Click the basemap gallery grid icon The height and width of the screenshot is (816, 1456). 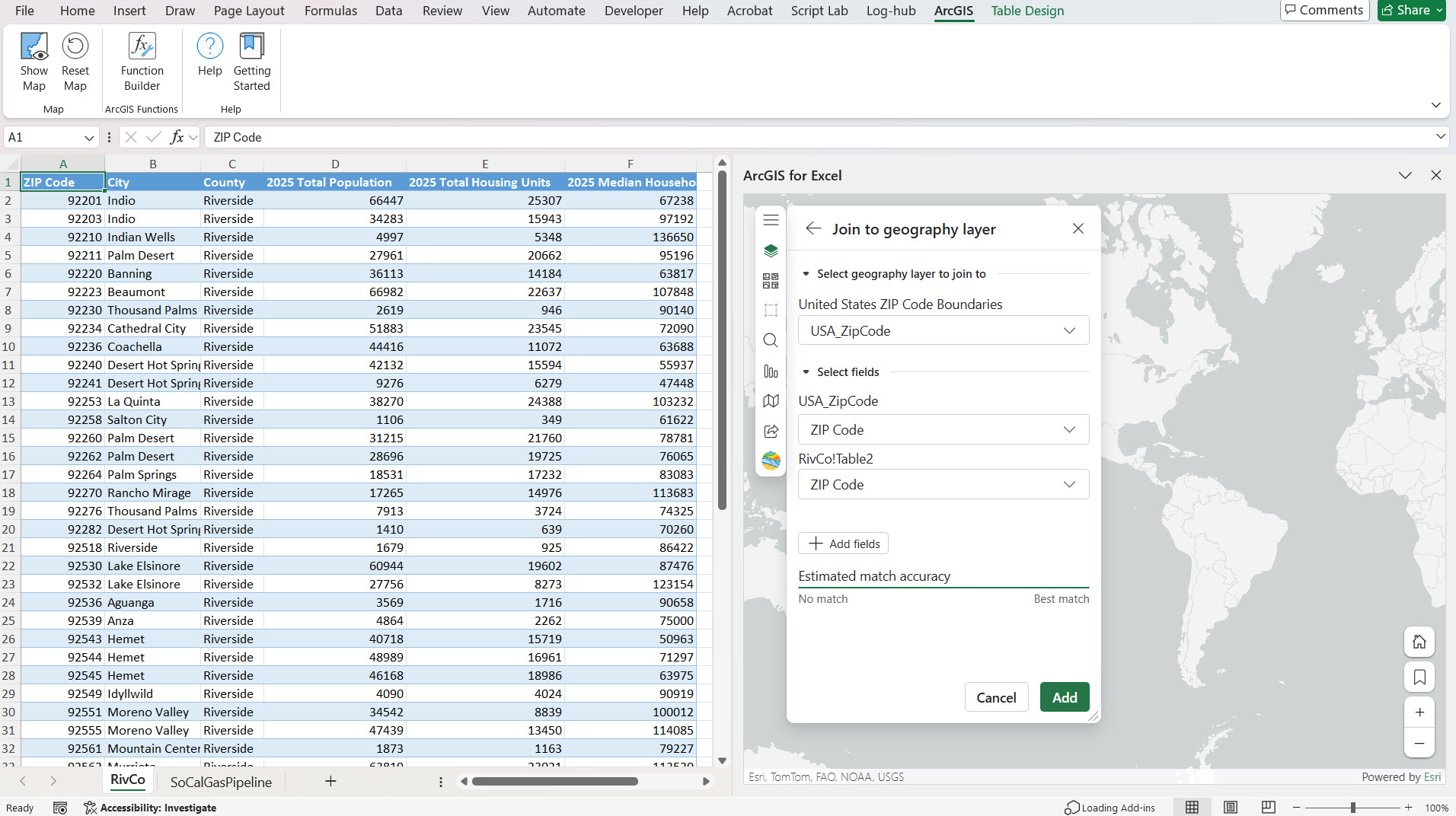coord(771,281)
